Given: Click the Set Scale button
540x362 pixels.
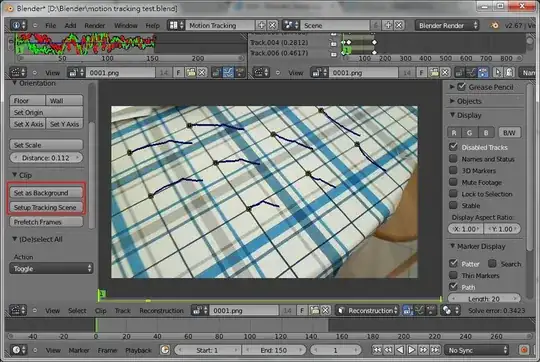Looking at the screenshot, I should pyautogui.click(x=46, y=145).
